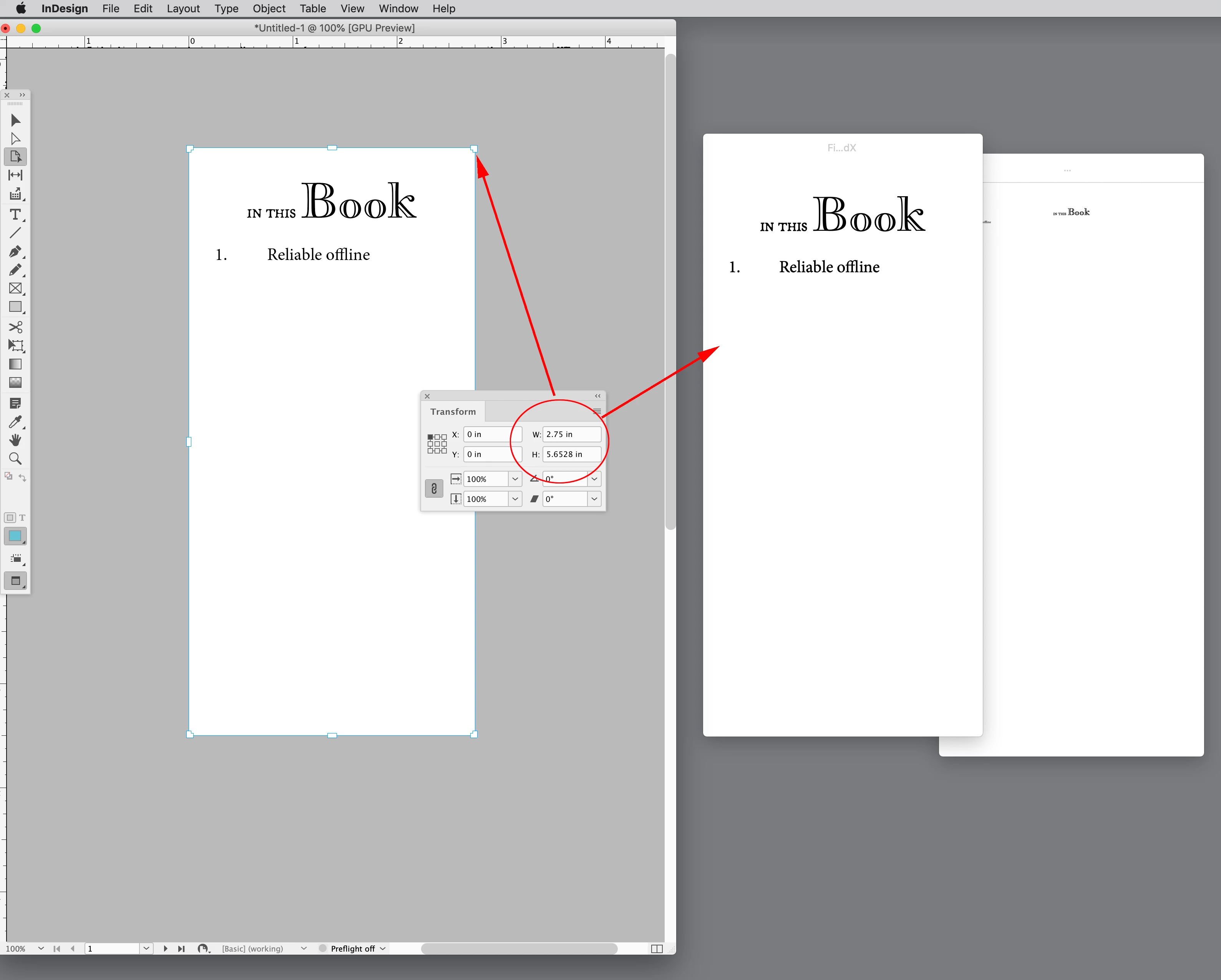Select the Hand tool
The height and width of the screenshot is (980, 1221).
(x=15, y=440)
